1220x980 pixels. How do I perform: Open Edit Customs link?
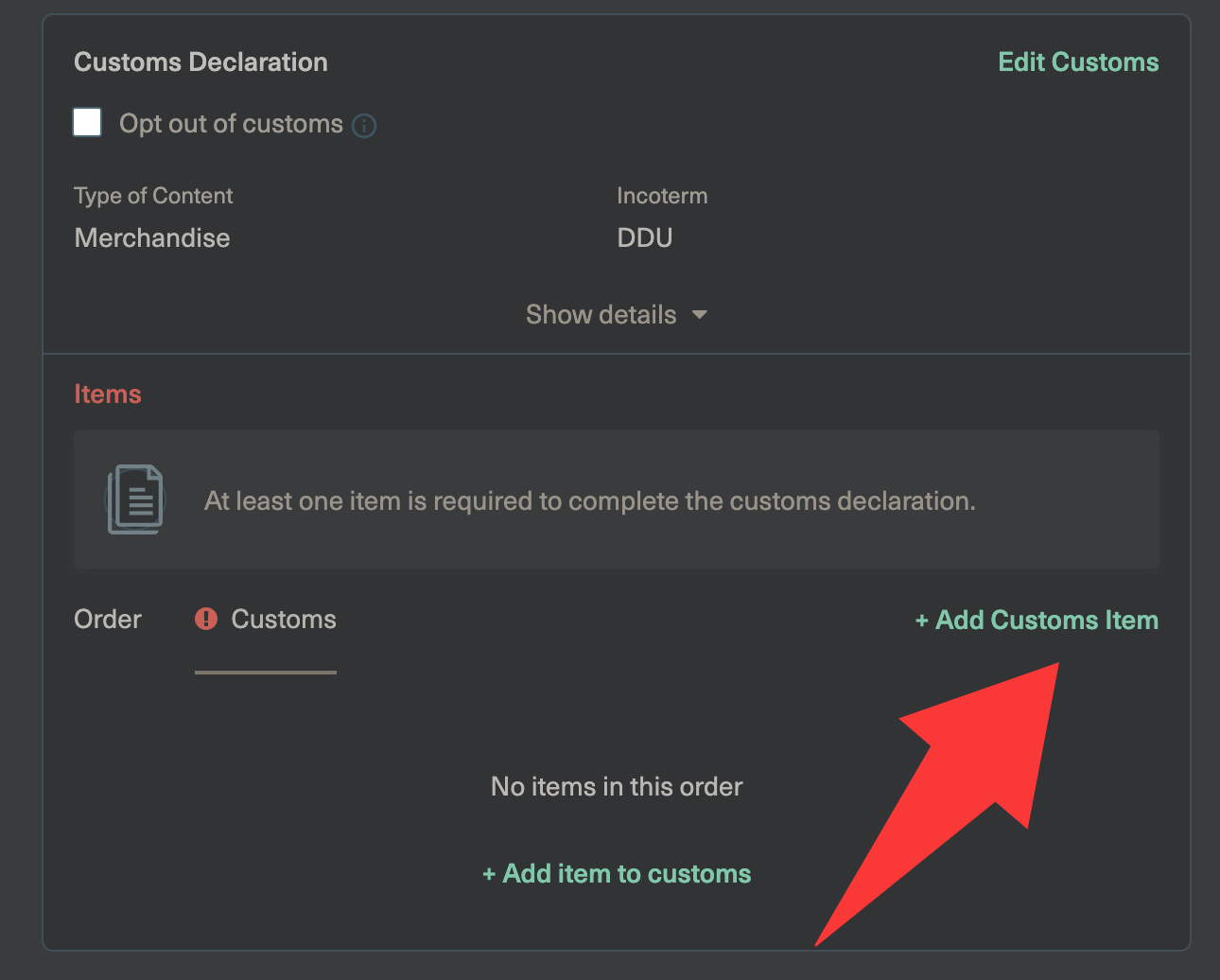1079,62
